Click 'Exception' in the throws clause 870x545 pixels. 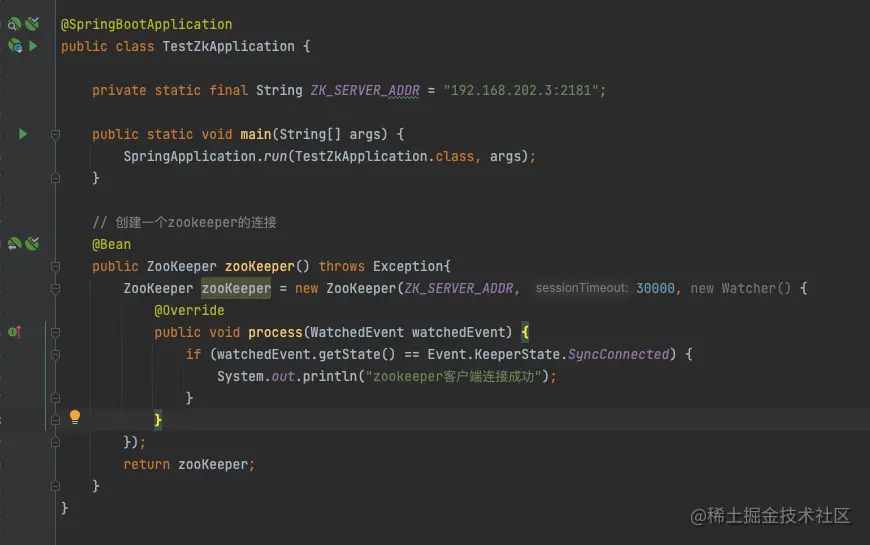(x=408, y=266)
